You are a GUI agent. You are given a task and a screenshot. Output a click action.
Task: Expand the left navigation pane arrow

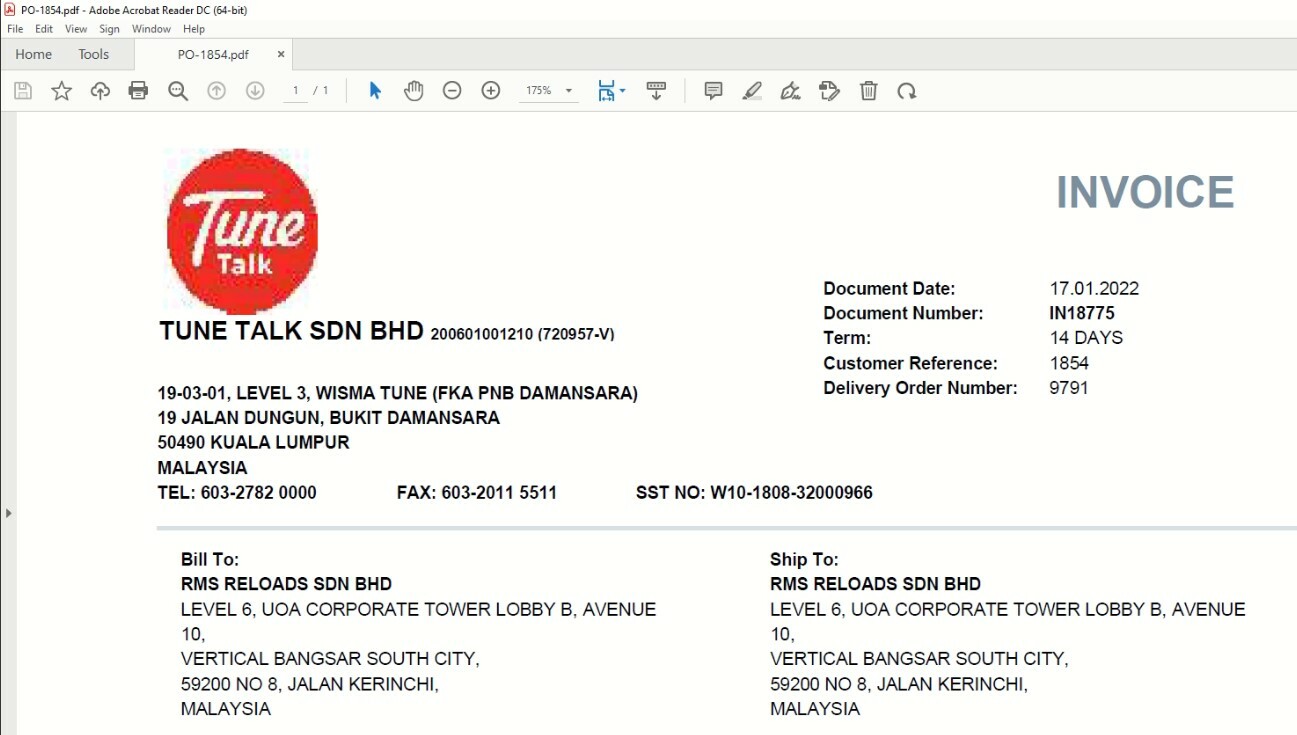tap(9, 513)
